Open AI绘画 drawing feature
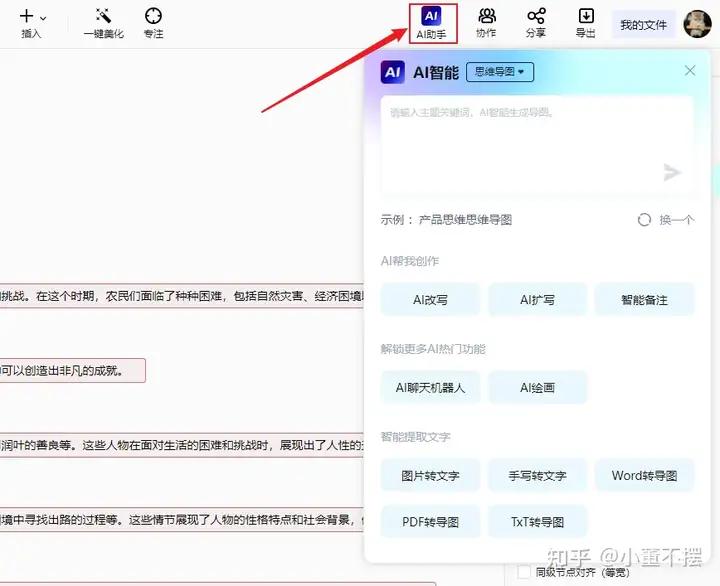 click(x=537, y=388)
